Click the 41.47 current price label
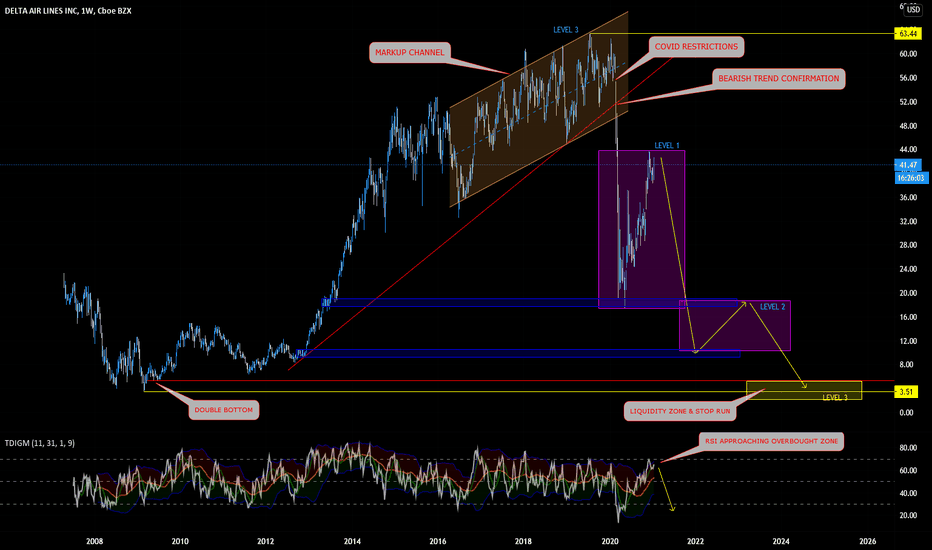The height and width of the screenshot is (550, 932). 908,165
